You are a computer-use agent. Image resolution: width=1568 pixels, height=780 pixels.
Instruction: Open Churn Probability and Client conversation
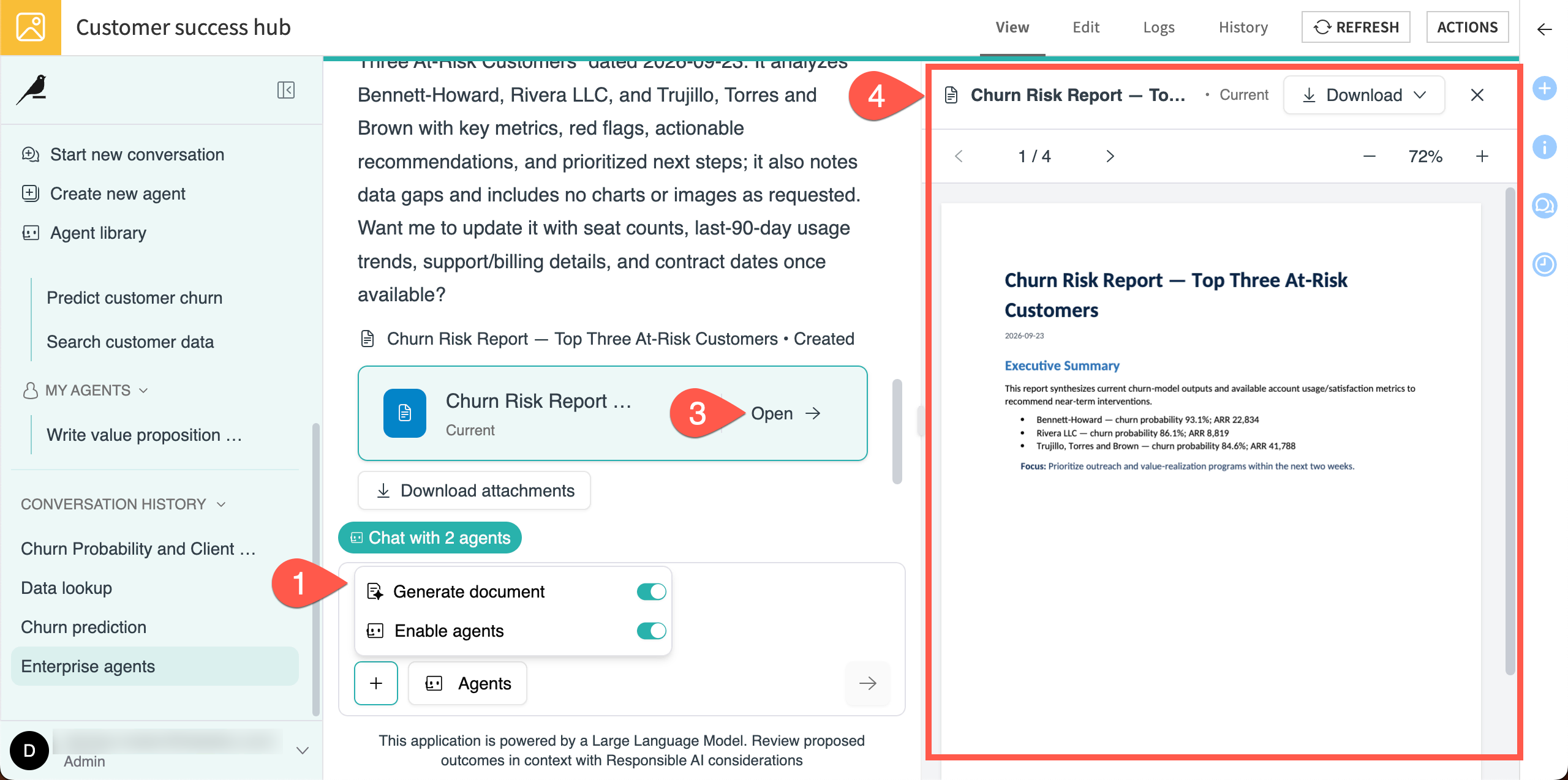(x=138, y=549)
